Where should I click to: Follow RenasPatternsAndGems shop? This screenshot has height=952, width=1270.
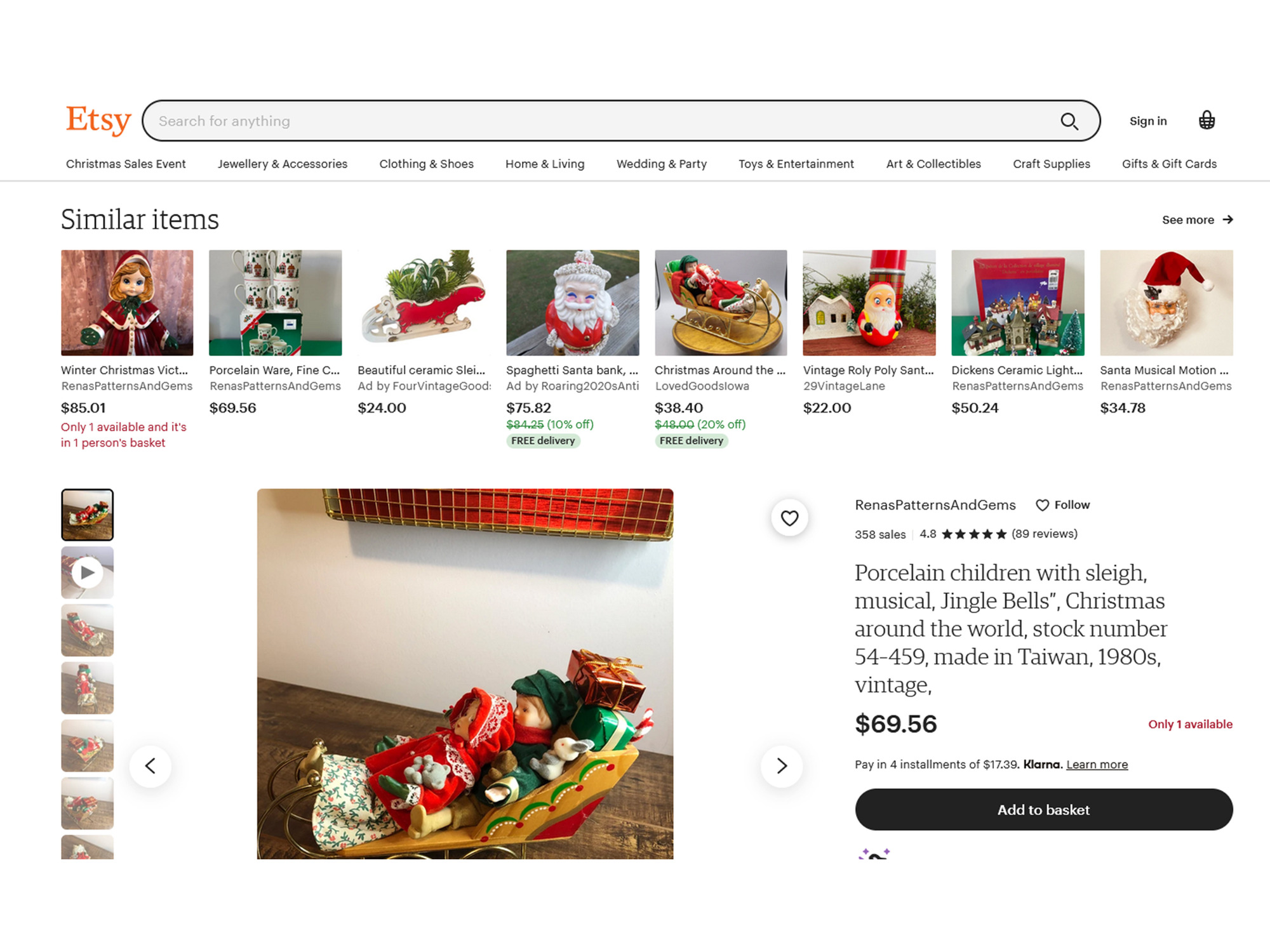pyautogui.click(x=1062, y=505)
